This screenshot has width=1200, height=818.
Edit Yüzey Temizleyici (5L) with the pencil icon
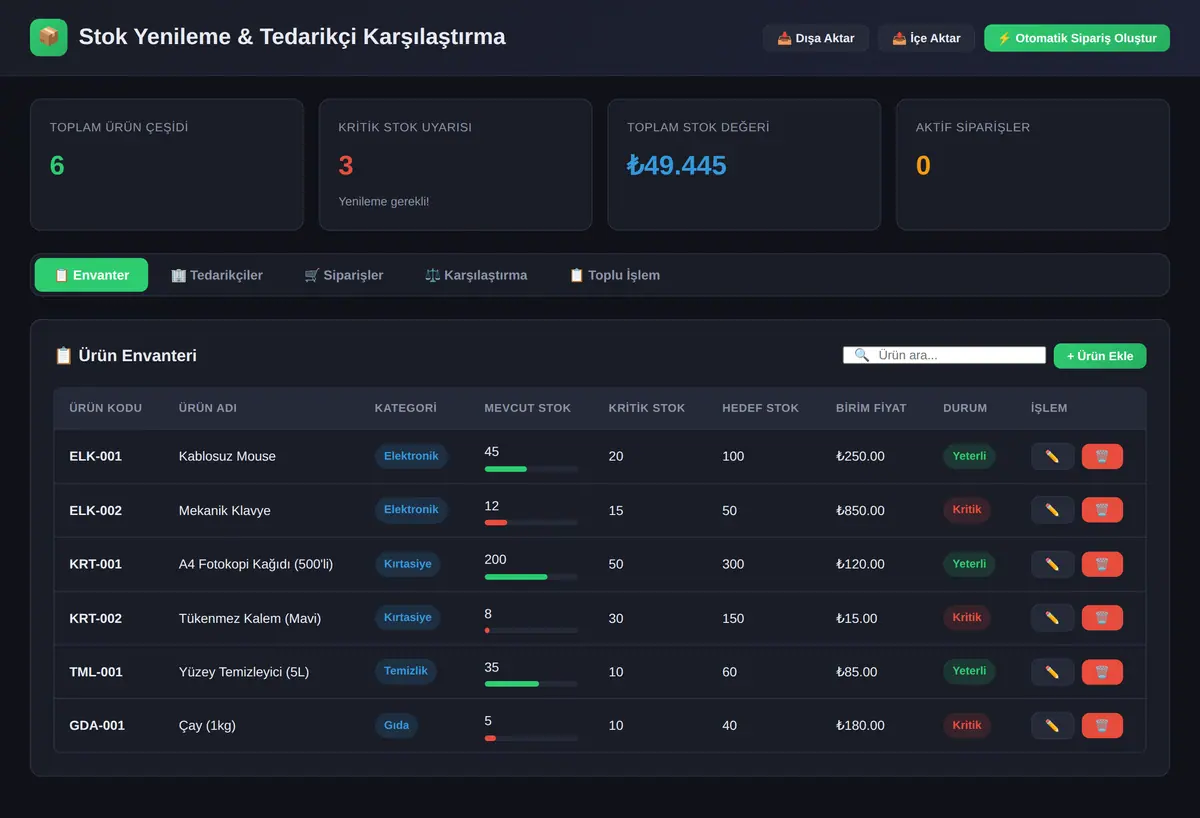click(1052, 672)
